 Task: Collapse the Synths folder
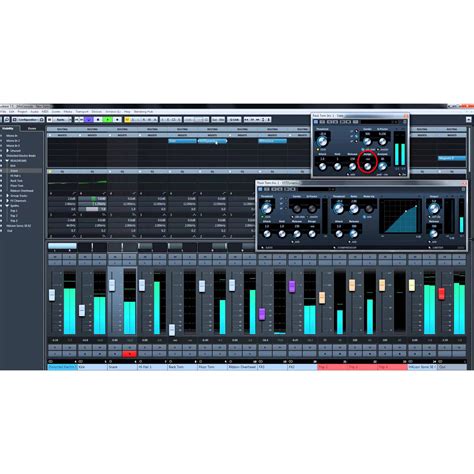[x=7, y=206]
